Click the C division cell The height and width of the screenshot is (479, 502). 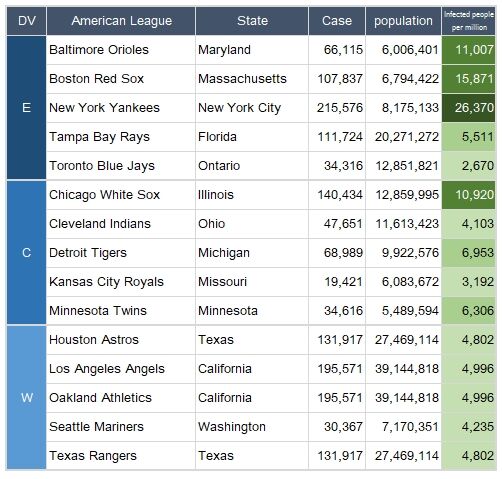[x=26, y=253]
